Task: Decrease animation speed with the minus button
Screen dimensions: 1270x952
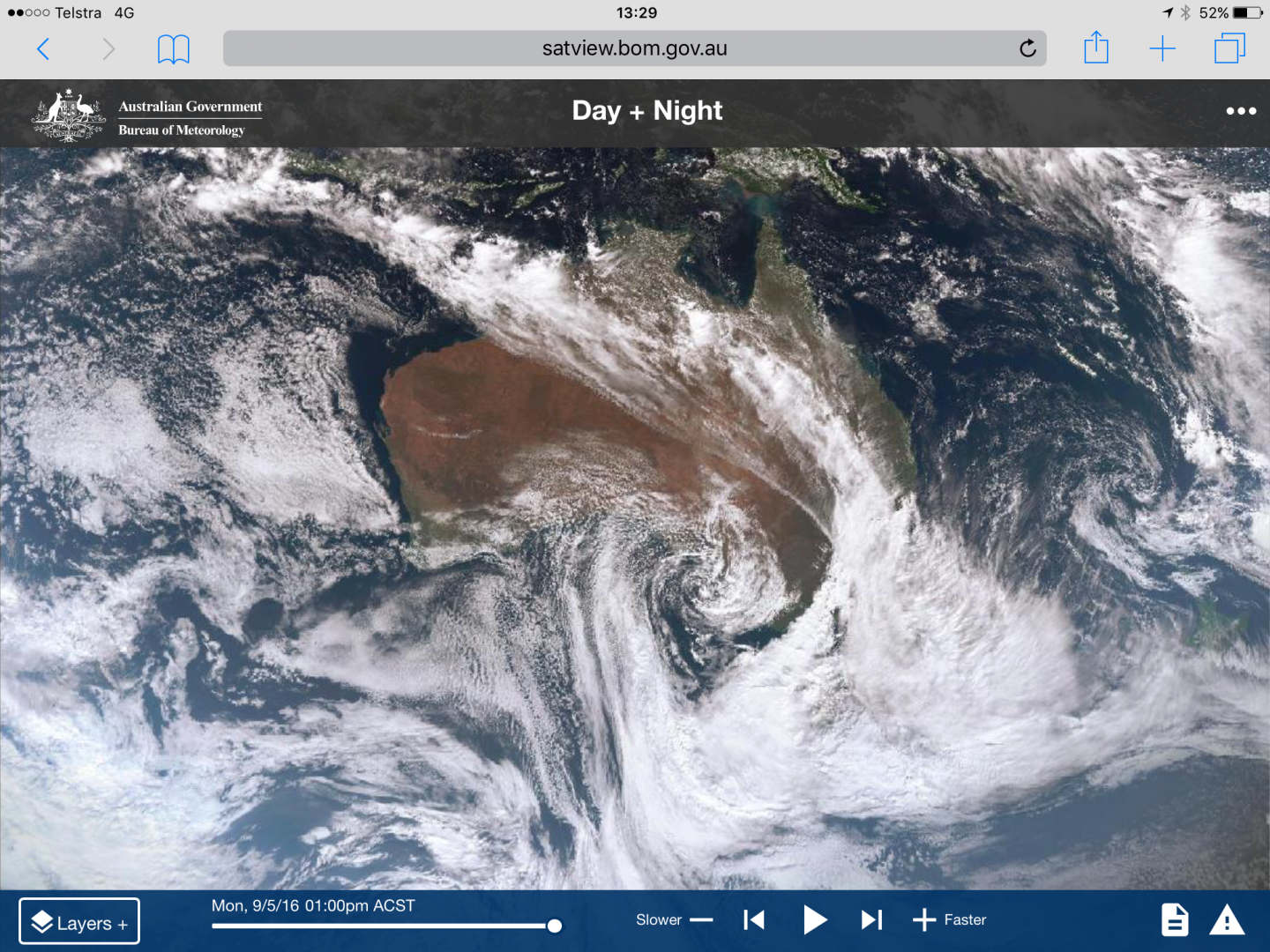Action: tap(701, 920)
